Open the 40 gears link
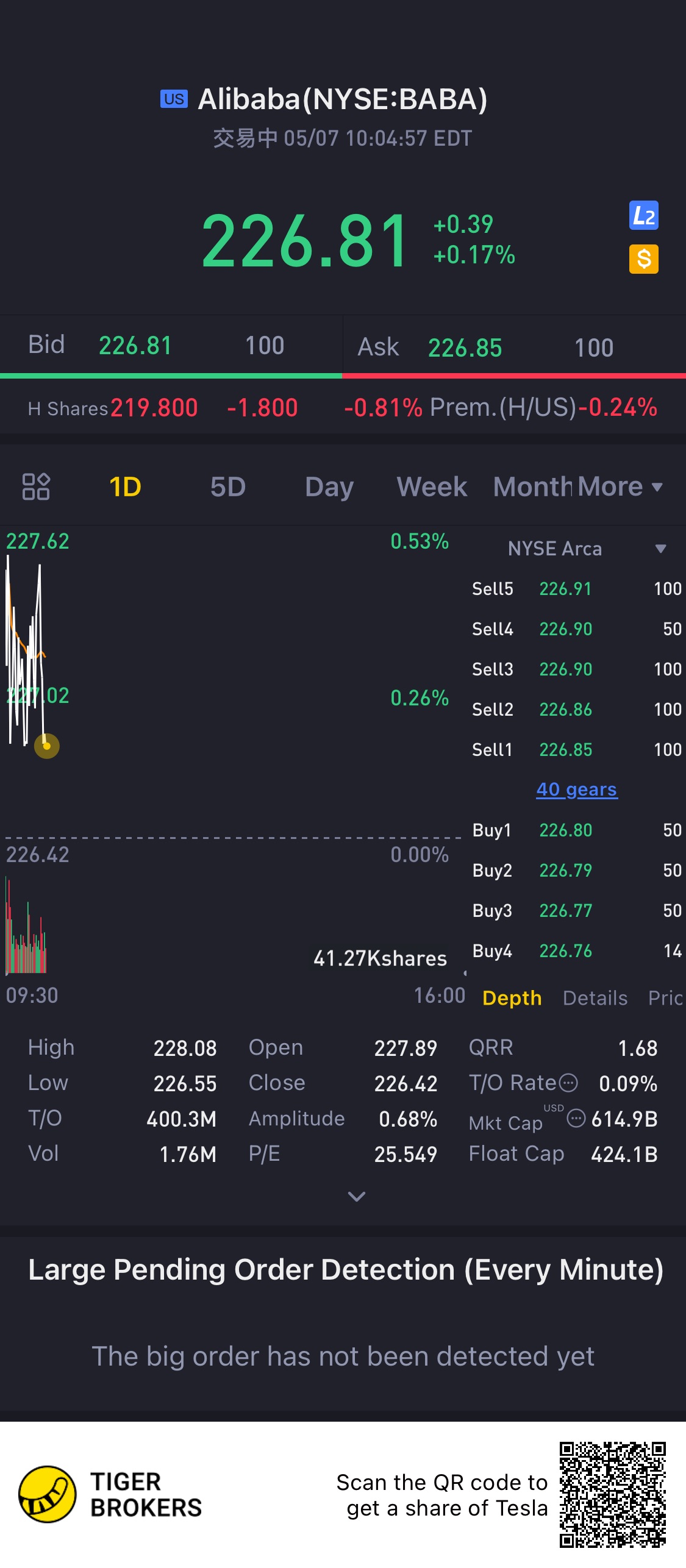This screenshot has height=1568, width=686. click(577, 789)
